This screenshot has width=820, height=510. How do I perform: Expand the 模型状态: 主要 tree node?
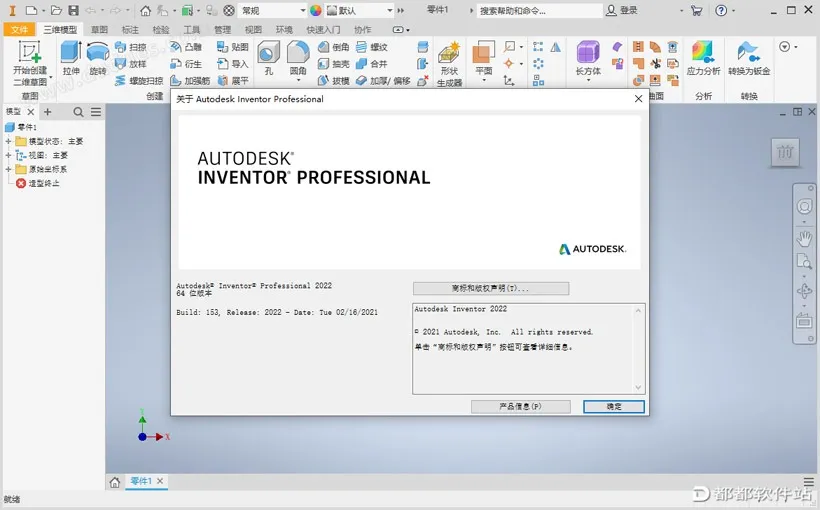tap(8, 141)
